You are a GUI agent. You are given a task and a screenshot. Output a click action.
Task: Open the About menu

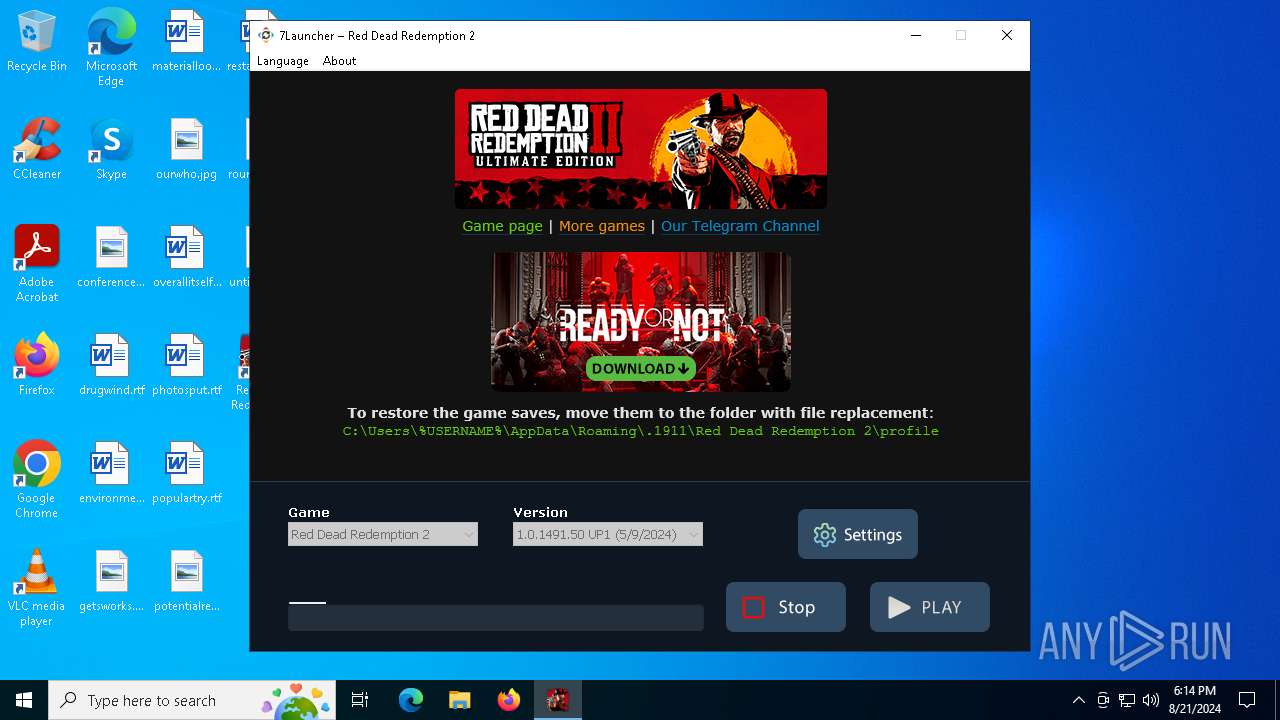pyautogui.click(x=339, y=61)
